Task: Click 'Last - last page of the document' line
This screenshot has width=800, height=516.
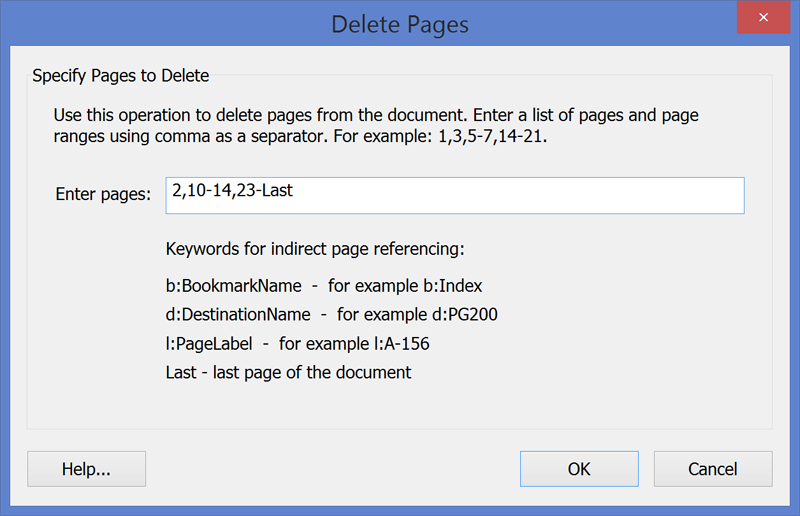Action: pyautogui.click(x=288, y=373)
